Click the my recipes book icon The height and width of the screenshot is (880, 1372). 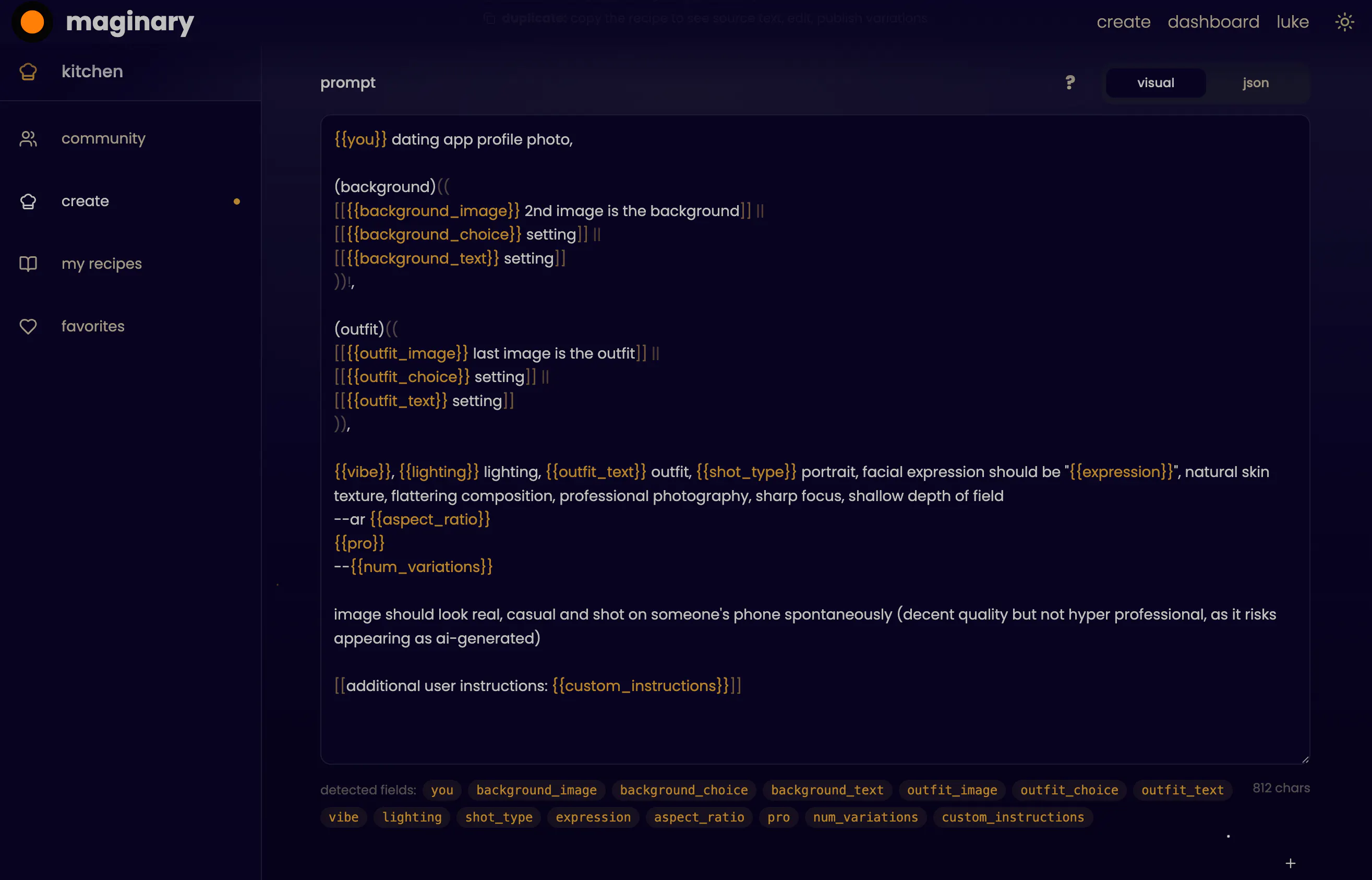(x=28, y=264)
